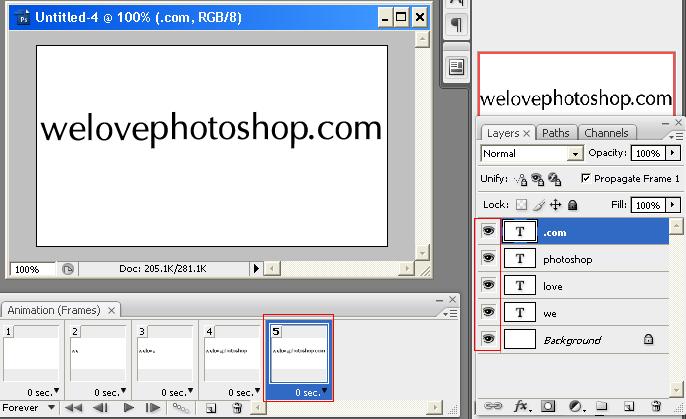The width and height of the screenshot is (686, 419).
Task: Add a layer mask icon
Action: 548,406
